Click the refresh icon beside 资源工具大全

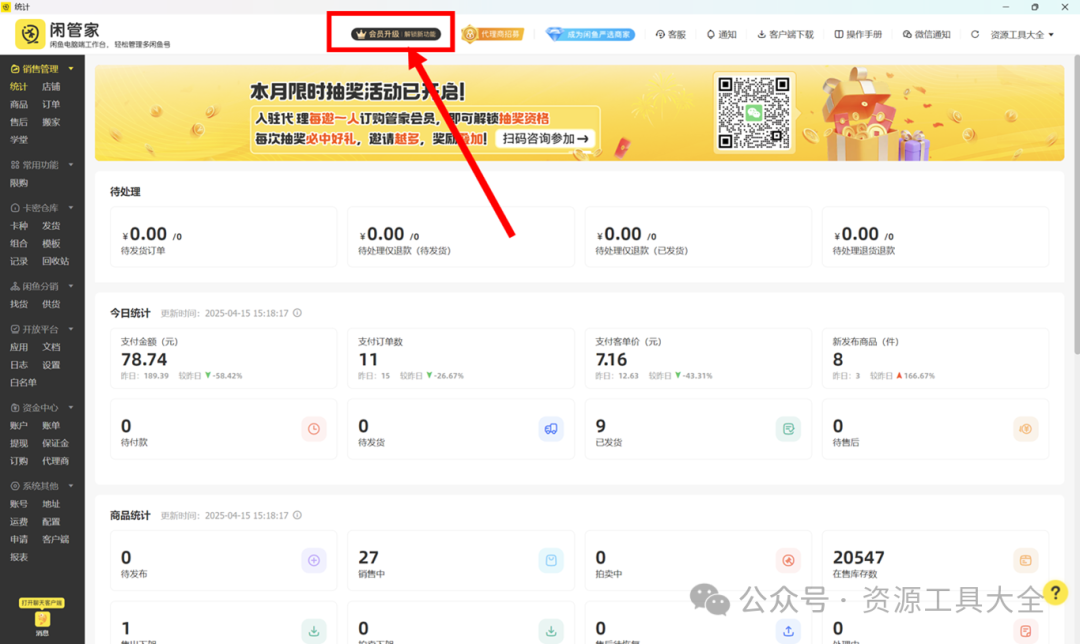click(x=974, y=33)
